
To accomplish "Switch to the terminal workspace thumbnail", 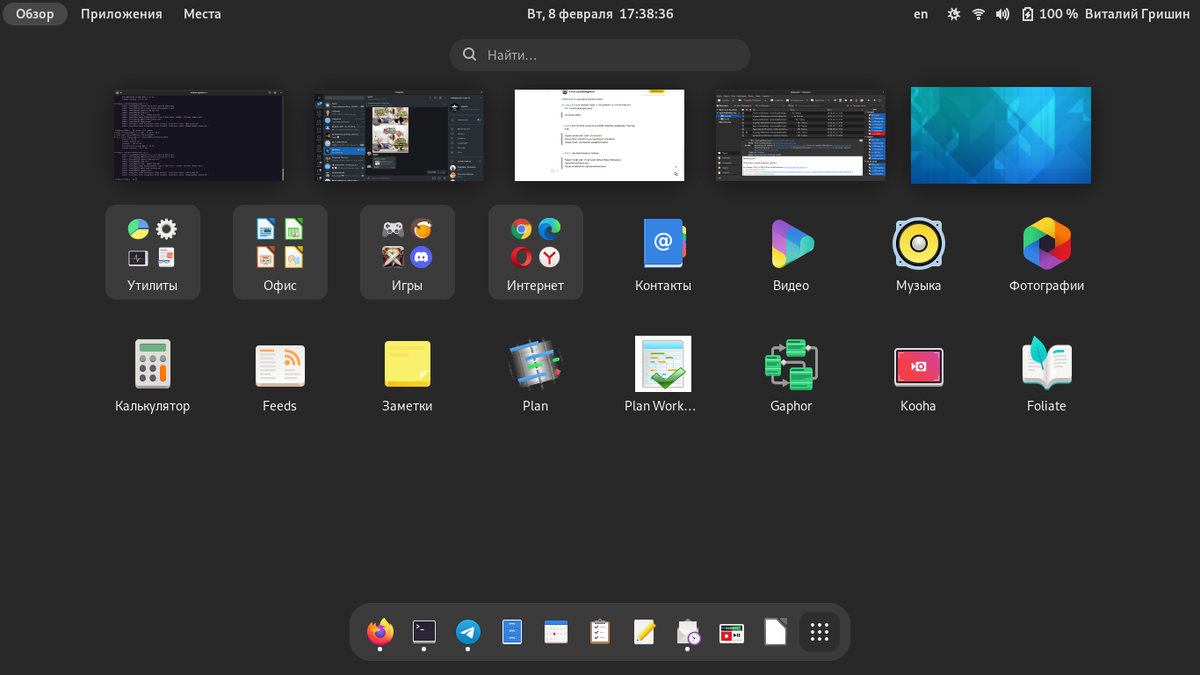I will (x=199, y=134).
